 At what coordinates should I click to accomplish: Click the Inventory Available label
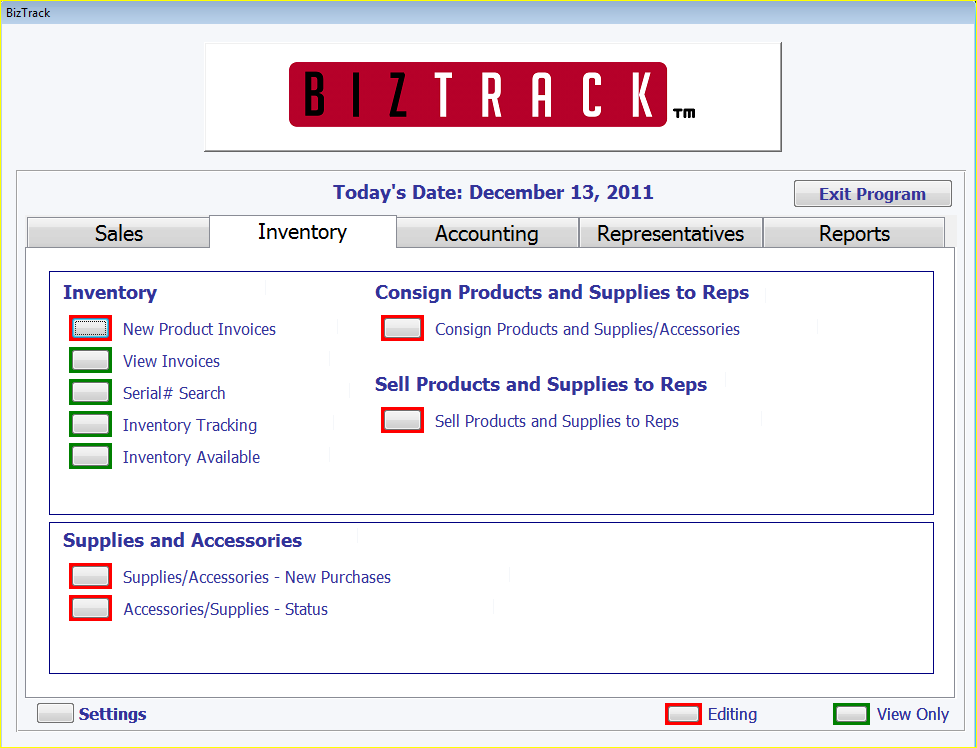191,457
